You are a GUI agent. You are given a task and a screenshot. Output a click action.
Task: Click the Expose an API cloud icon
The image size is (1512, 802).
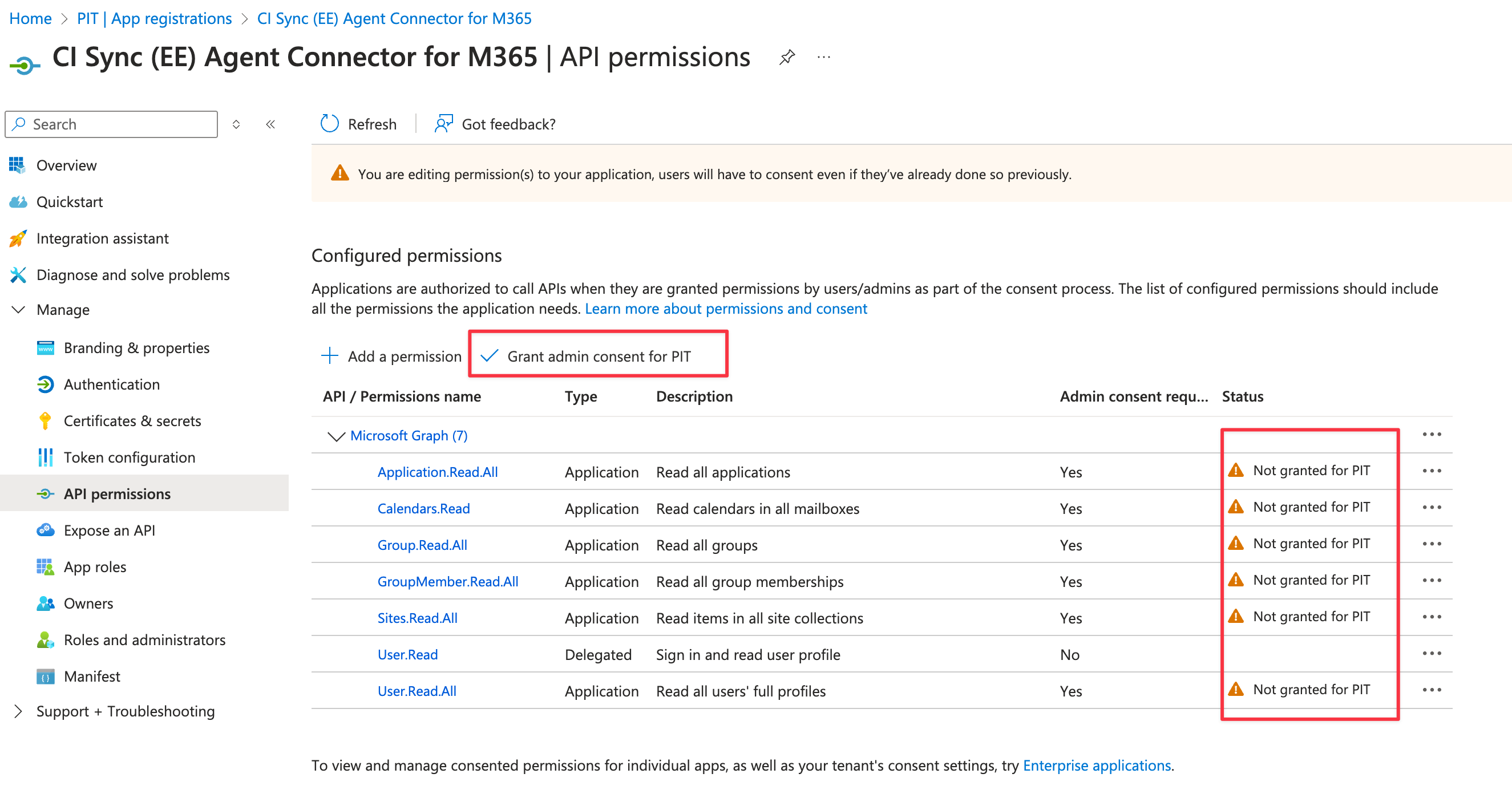click(x=45, y=530)
